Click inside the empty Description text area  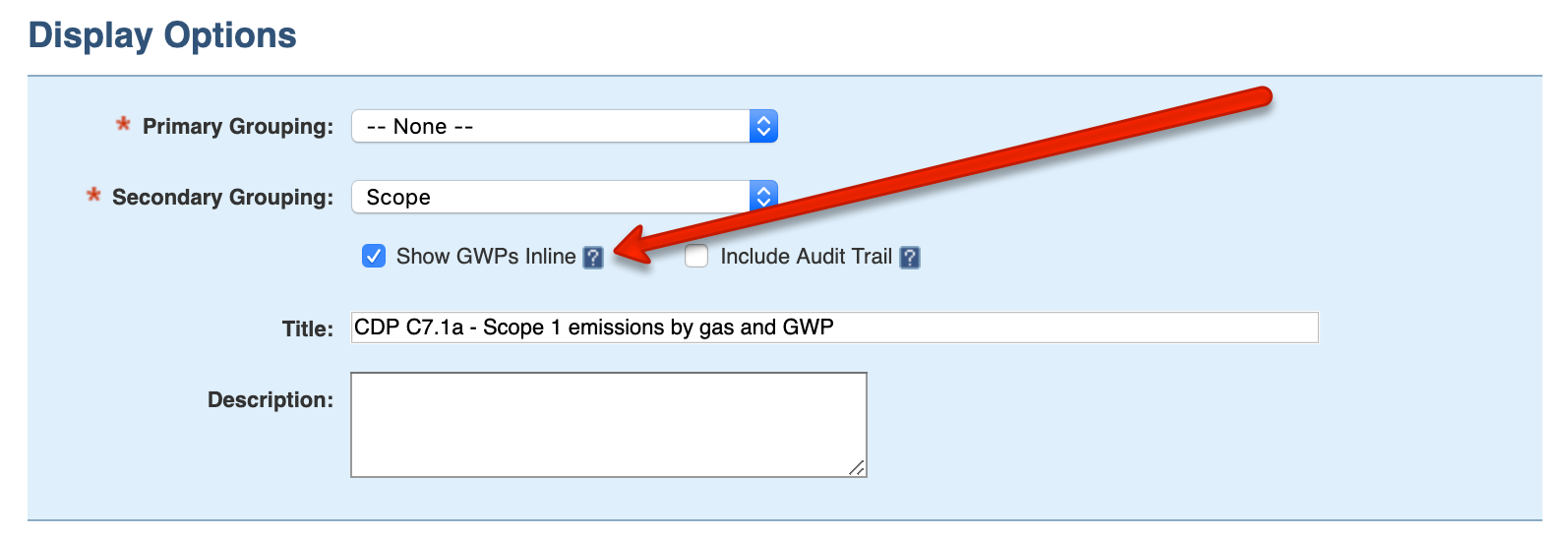[x=608, y=424]
